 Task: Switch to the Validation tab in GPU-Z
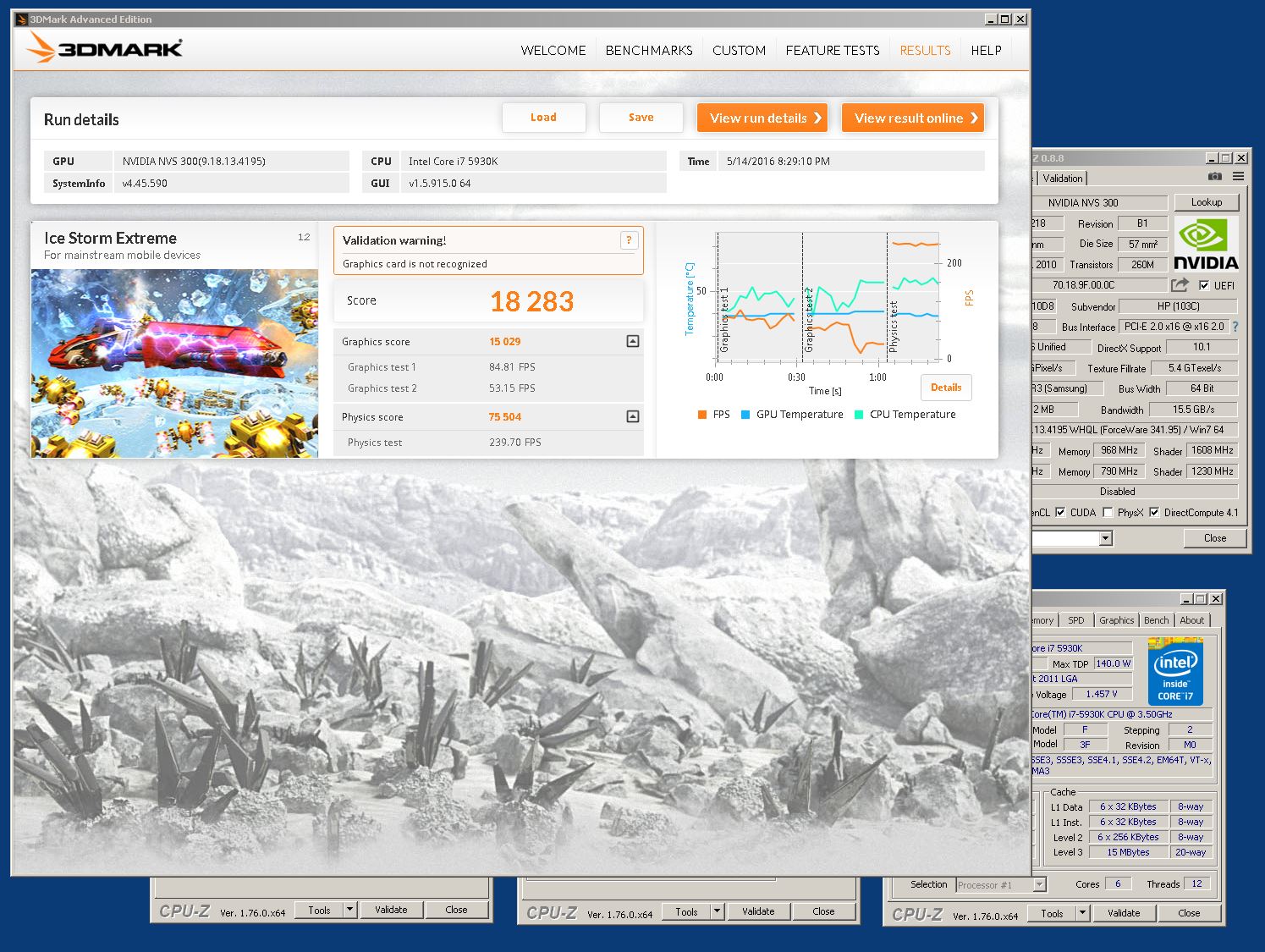1062,178
